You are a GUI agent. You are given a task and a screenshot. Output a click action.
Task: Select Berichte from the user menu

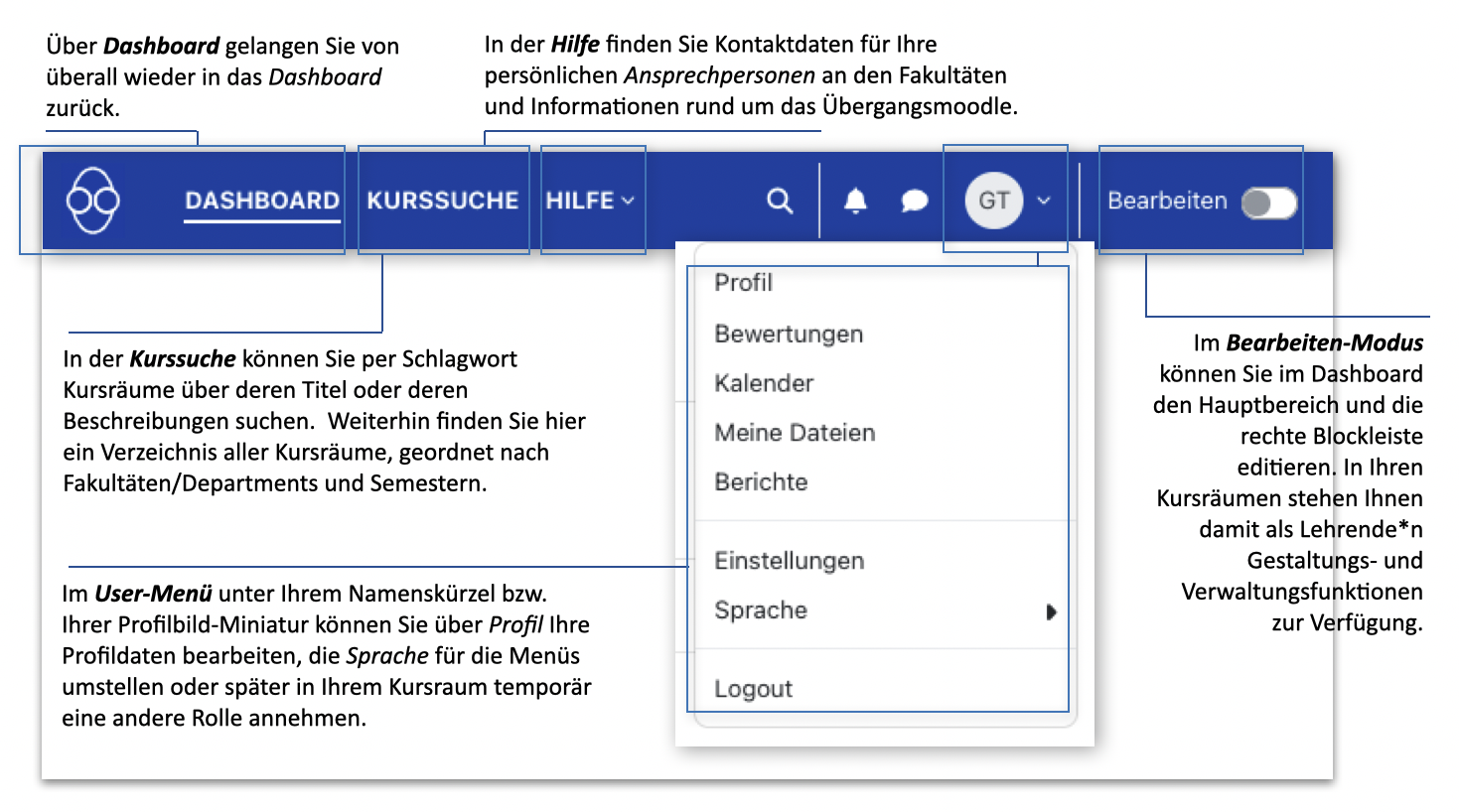[x=761, y=482]
